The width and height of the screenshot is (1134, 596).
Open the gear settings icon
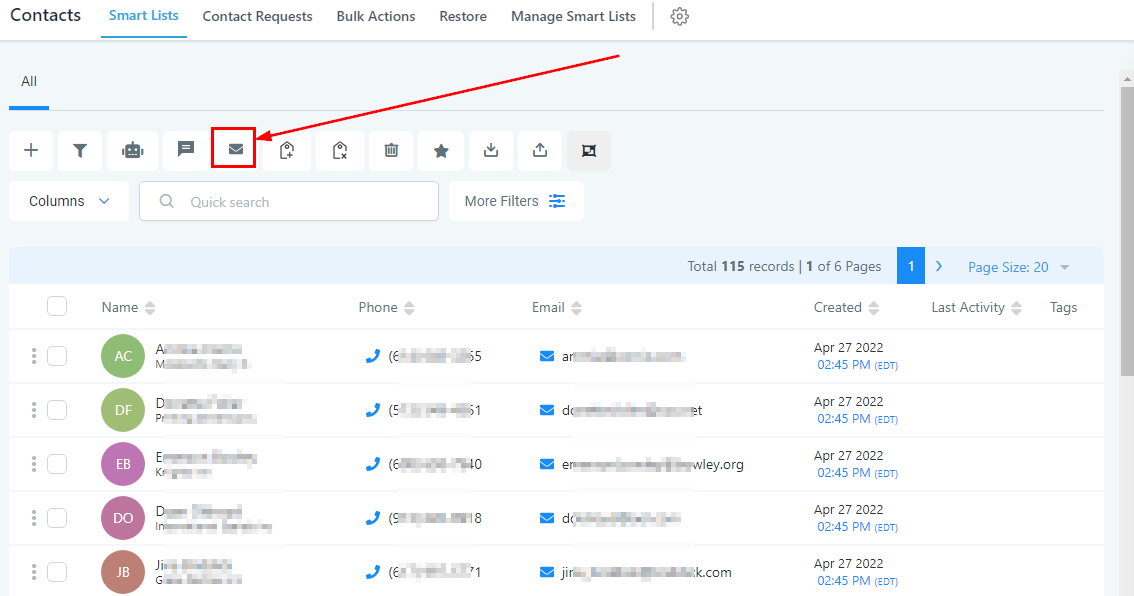tap(680, 17)
